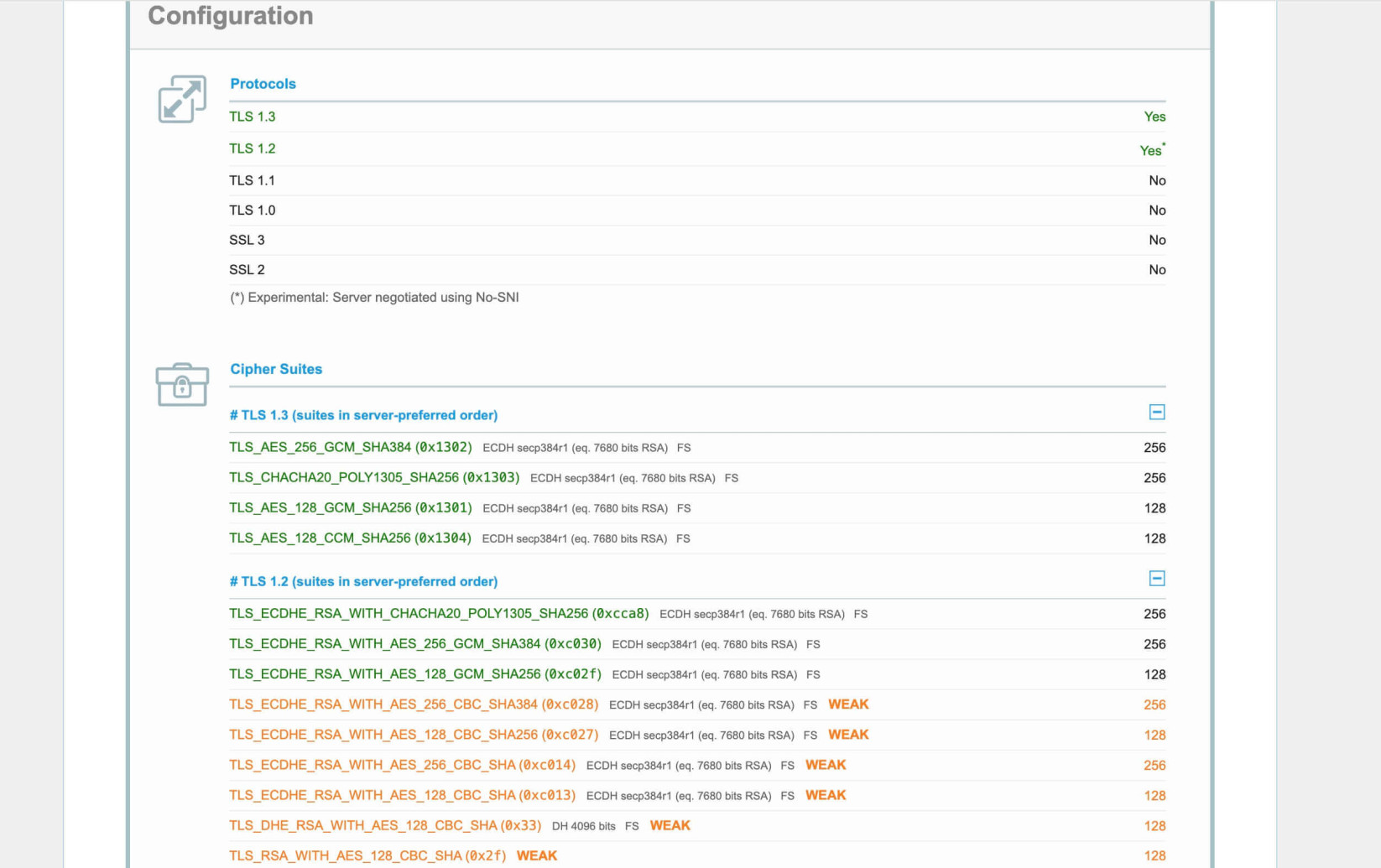
Task: Click the TLS 1.2 suites heading
Action: pyautogui.click(x=363, y=581)
